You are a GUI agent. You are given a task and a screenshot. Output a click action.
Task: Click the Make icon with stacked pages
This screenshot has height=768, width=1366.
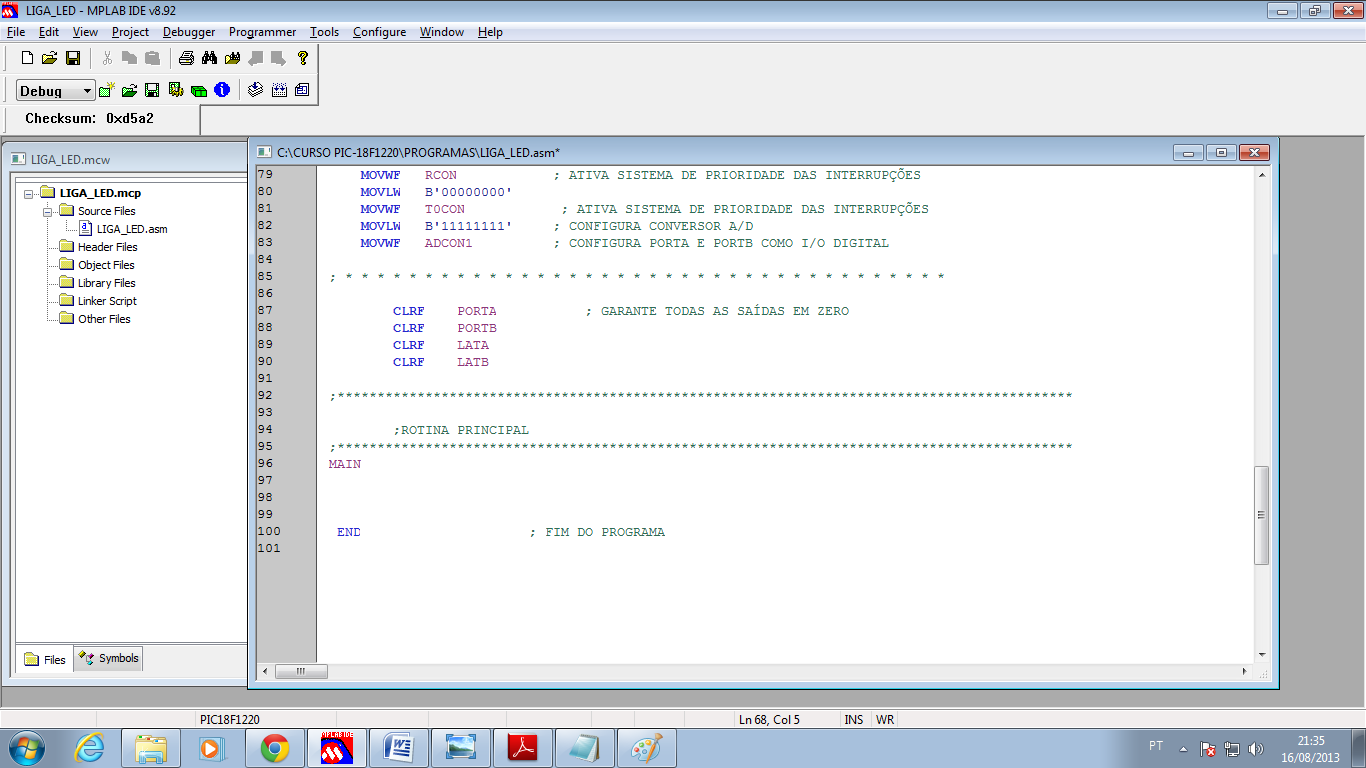tap(255, 90)
